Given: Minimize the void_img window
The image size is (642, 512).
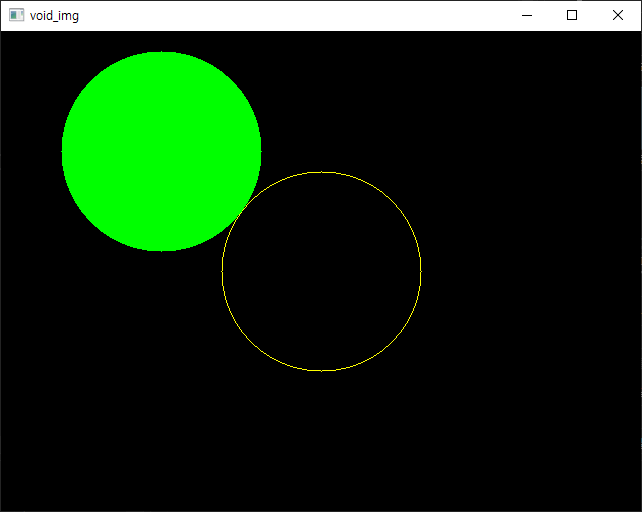Looking at the screenshot, I should pos(527,16).
